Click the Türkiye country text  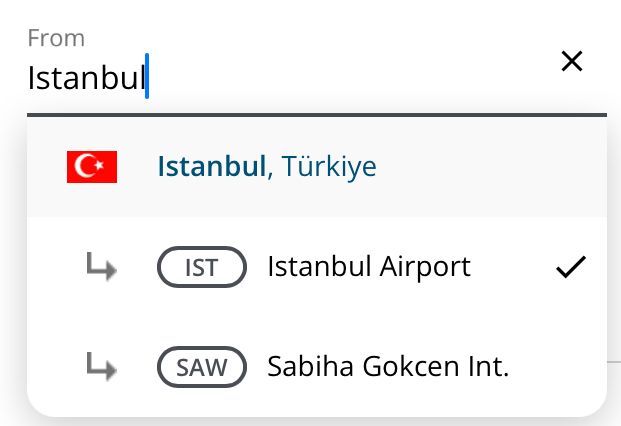(x=329, y=166)
